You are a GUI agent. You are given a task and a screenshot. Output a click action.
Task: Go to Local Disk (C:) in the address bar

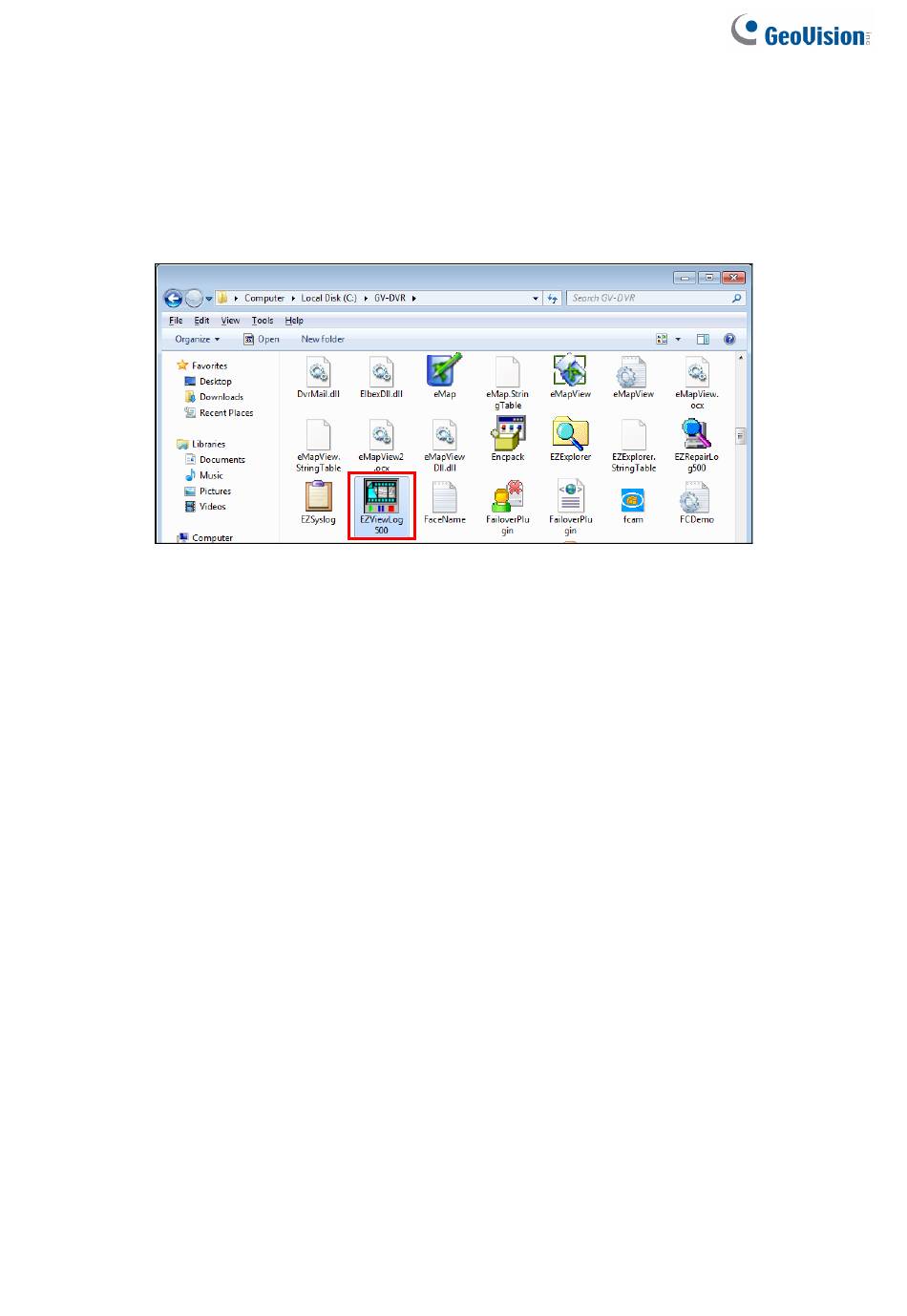click(328, 299)
